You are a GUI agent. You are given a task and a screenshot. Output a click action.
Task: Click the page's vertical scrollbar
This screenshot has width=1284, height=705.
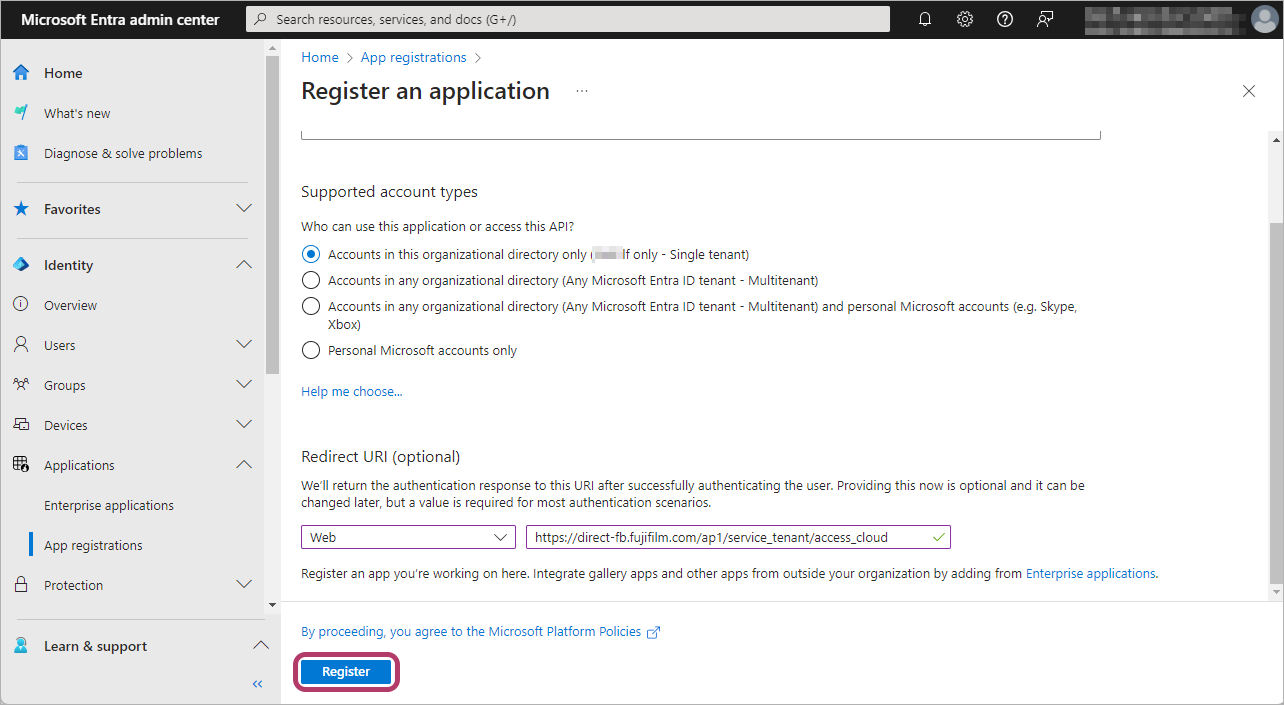pos(1275,400)
